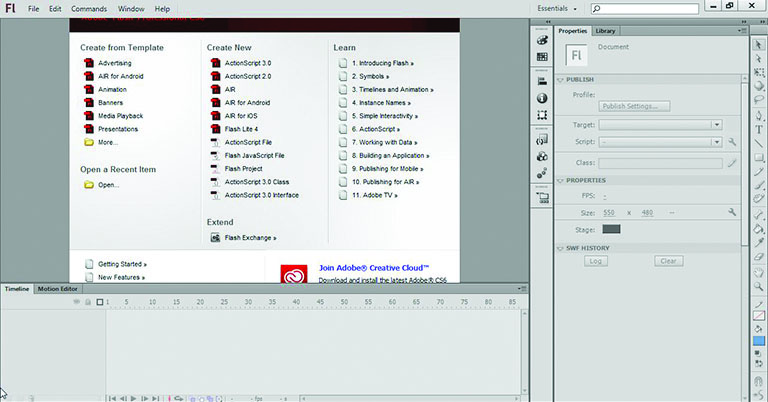Open the Join Adobe Creative Cloud link
This screenshot has height=402, width=768.
374,268
